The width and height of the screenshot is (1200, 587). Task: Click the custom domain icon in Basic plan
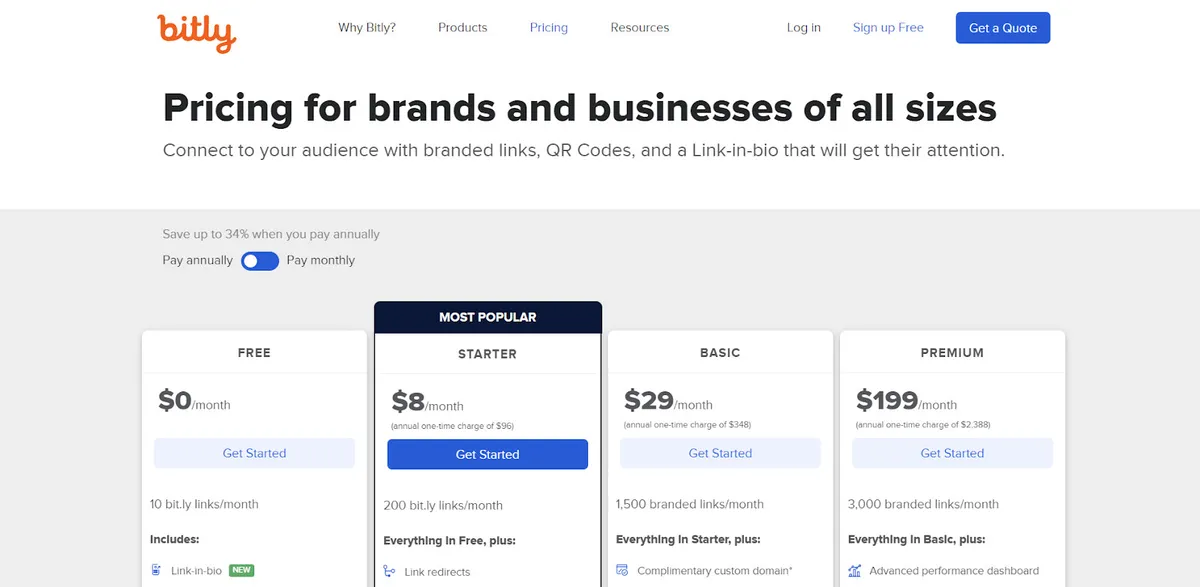click(x=621, y=572)
